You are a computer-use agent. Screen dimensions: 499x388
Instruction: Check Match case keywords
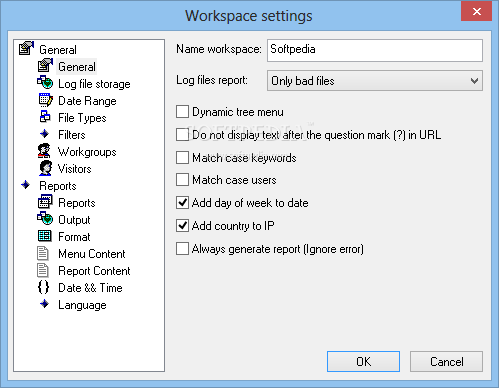(182, 157)
